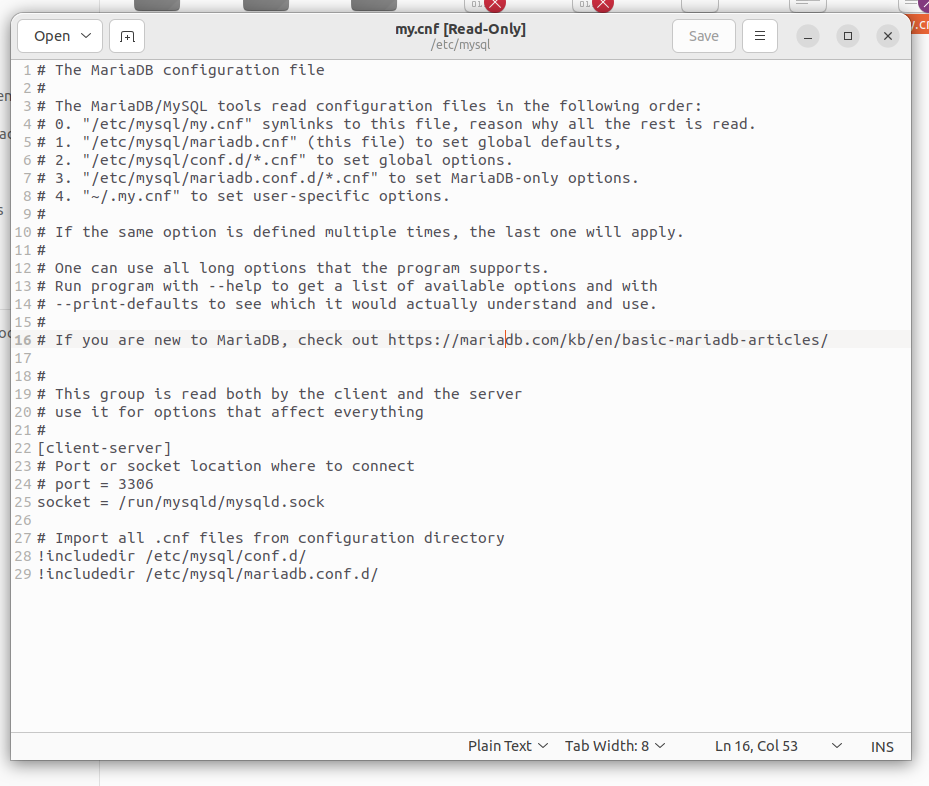929x786 pixels.
Task: Open the Tab Width: 8 dropdown
Action: click(x=614, y=746)
